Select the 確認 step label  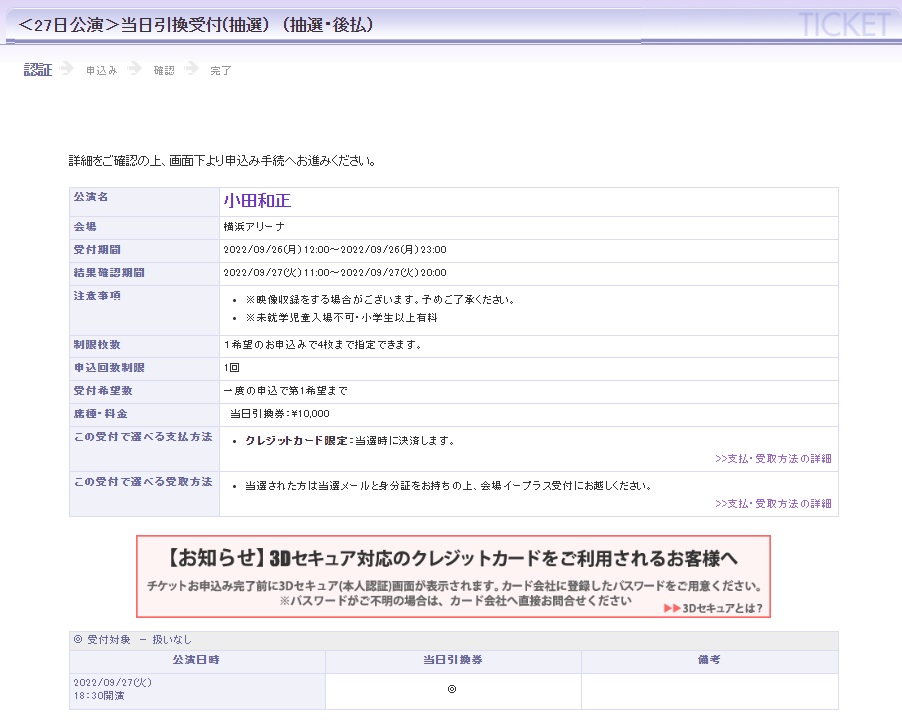164,70
